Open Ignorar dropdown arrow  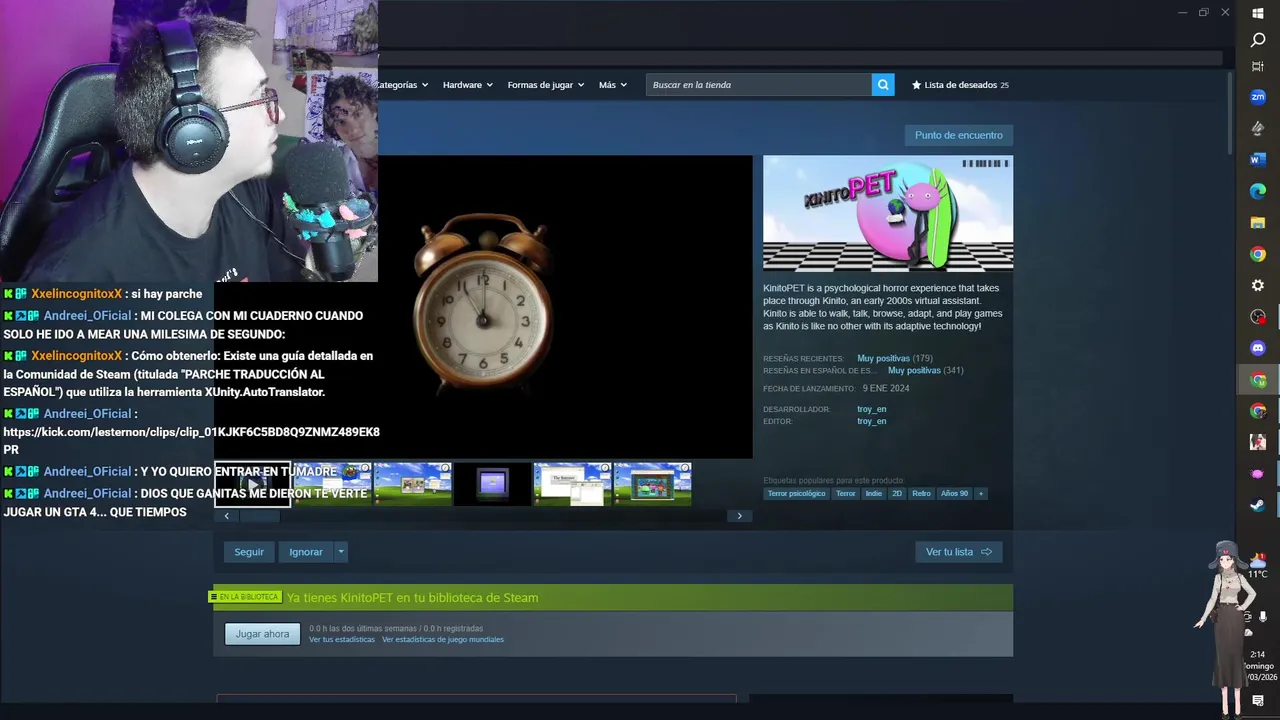click(340, 552)
